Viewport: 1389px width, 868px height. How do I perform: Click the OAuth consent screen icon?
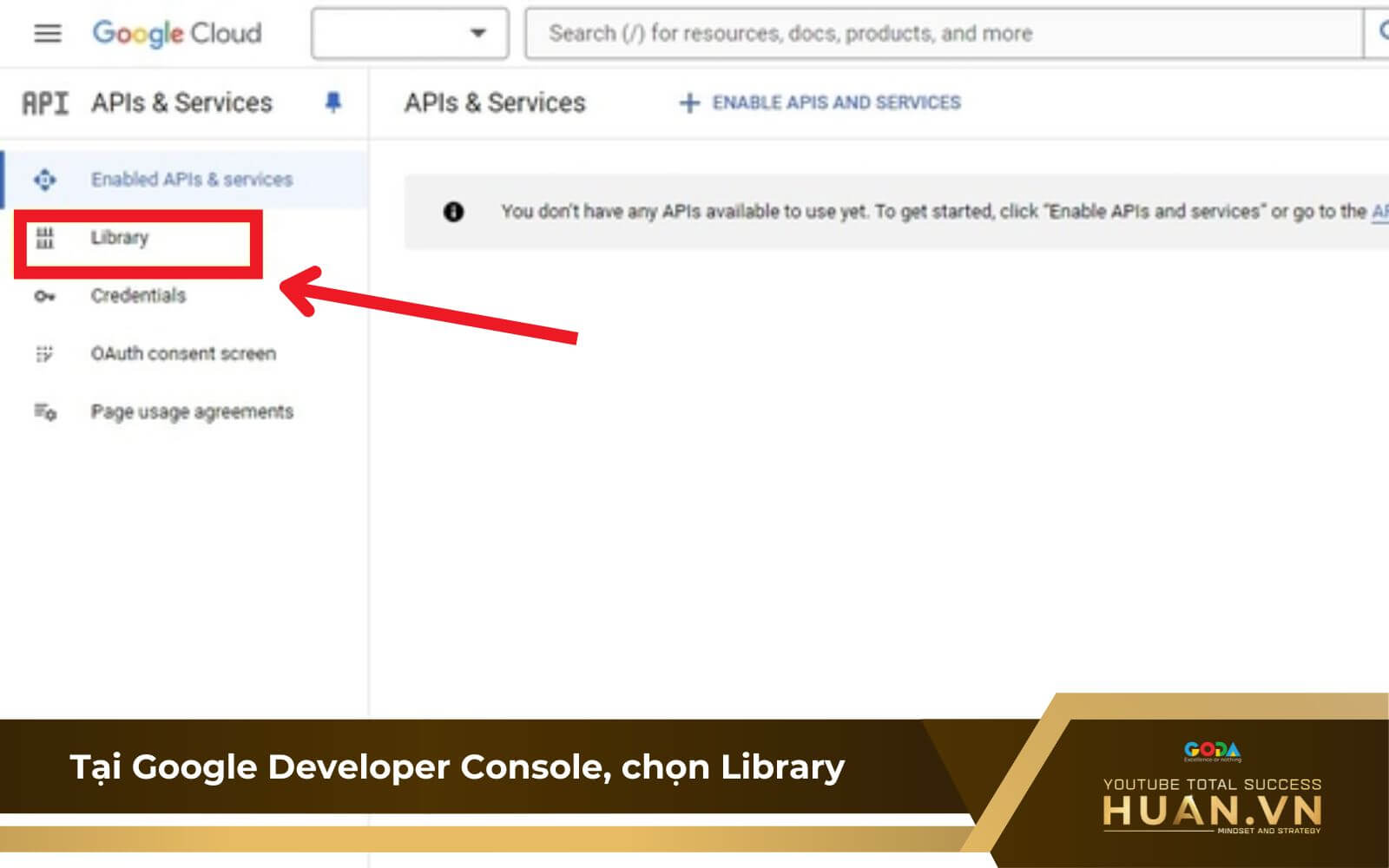pyautogui.click(x=44, y=354)
